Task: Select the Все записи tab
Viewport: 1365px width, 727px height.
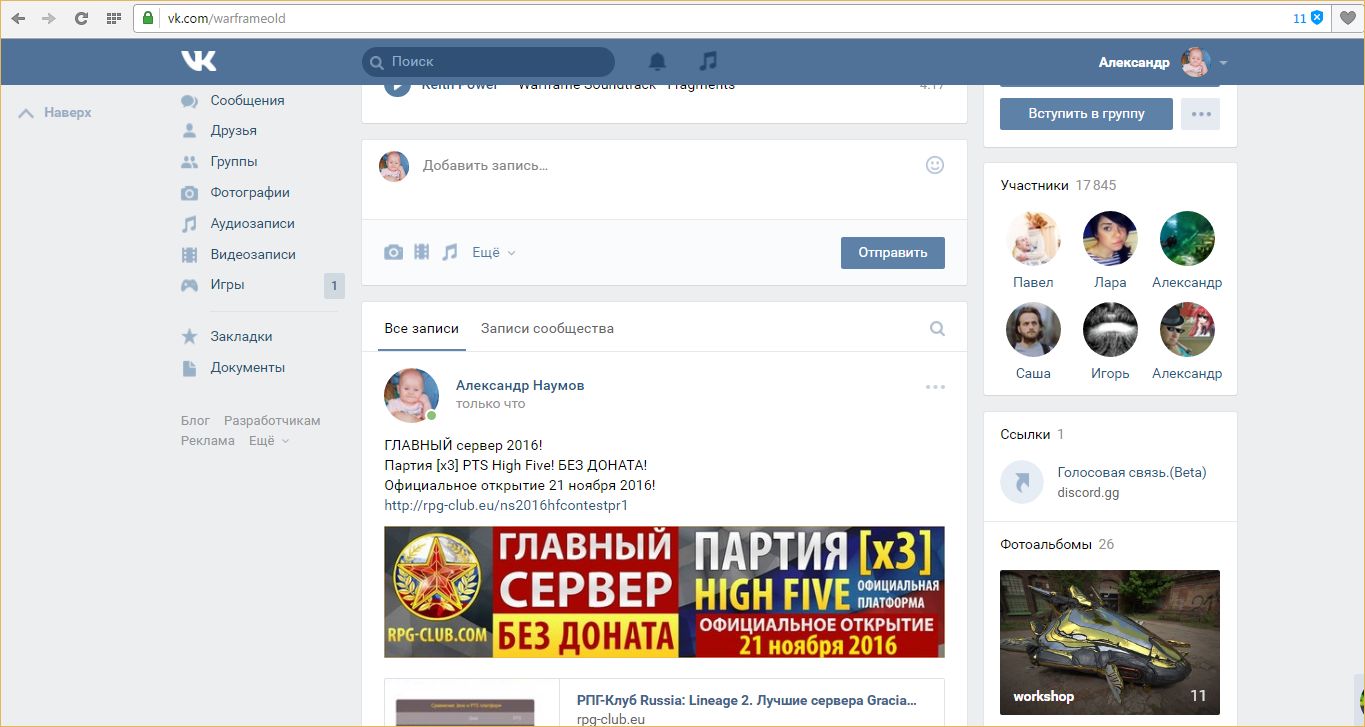Action: point(421,328)
